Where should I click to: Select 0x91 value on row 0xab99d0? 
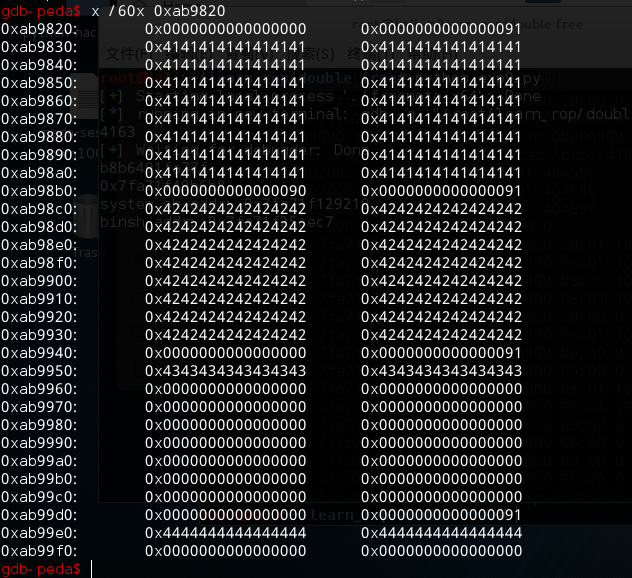[441, 515]
